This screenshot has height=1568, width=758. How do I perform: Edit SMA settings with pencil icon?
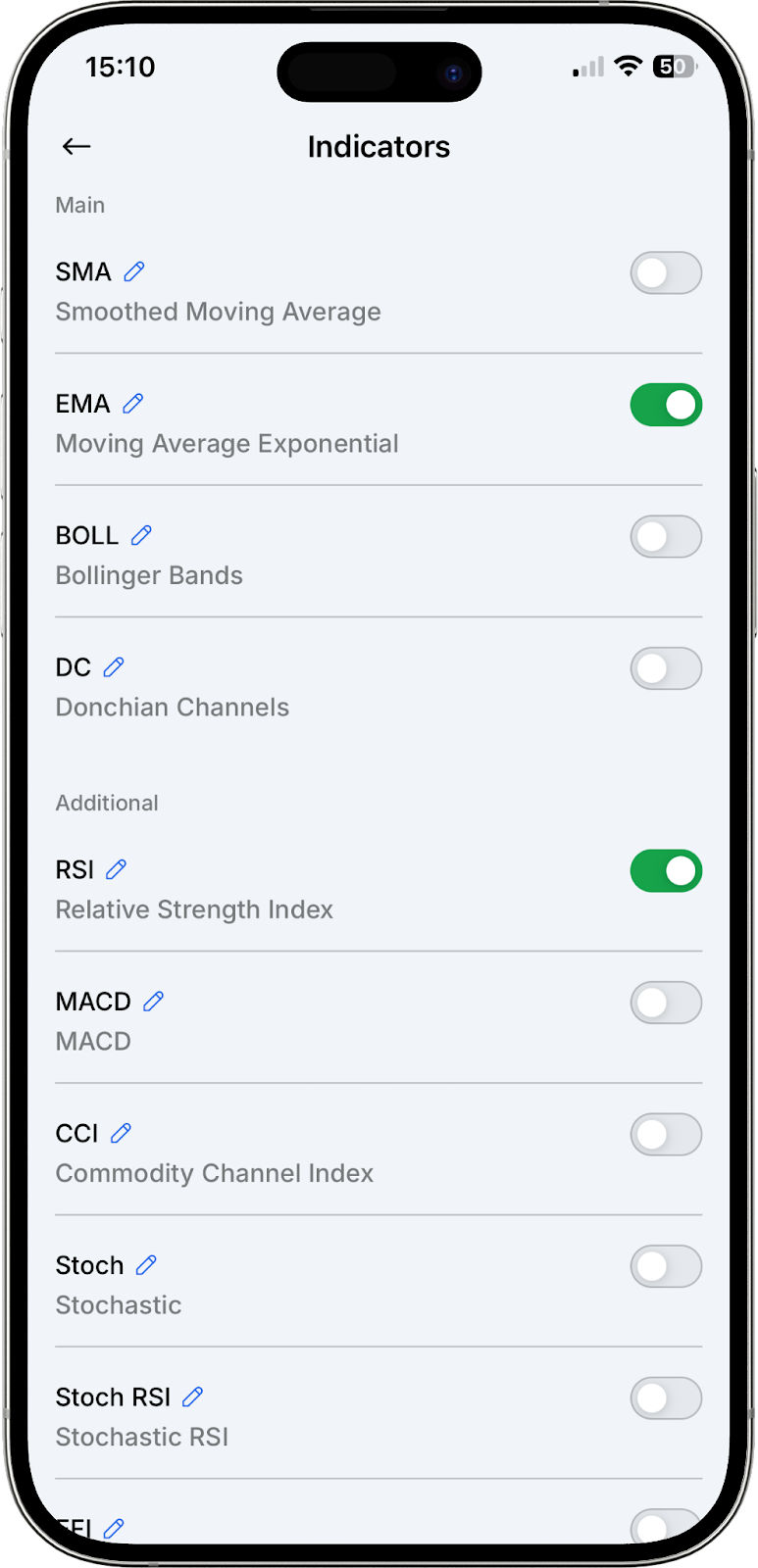[x=134, y=271]
